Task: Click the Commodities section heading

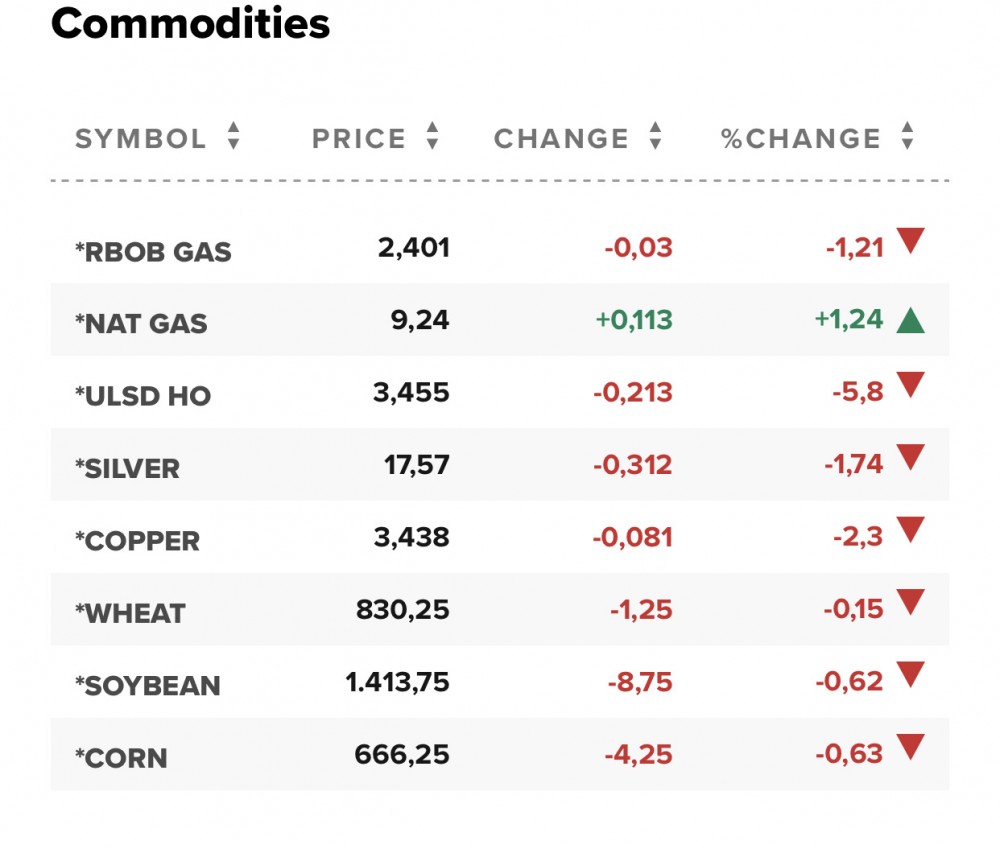Action: [190, 24]
